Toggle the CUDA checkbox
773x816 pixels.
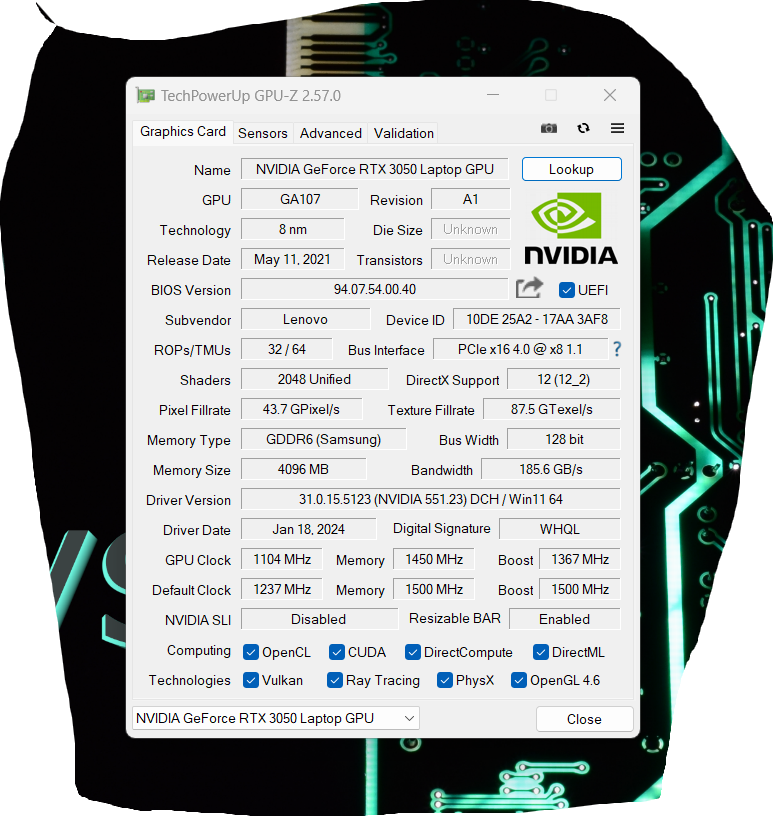[337, 652]
